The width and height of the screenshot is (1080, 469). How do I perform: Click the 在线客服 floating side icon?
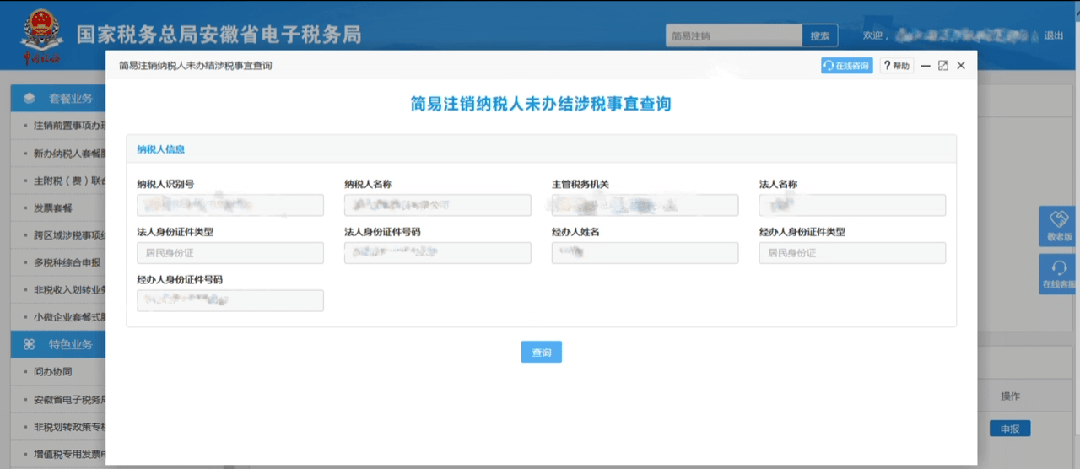tap(1059, 273)
